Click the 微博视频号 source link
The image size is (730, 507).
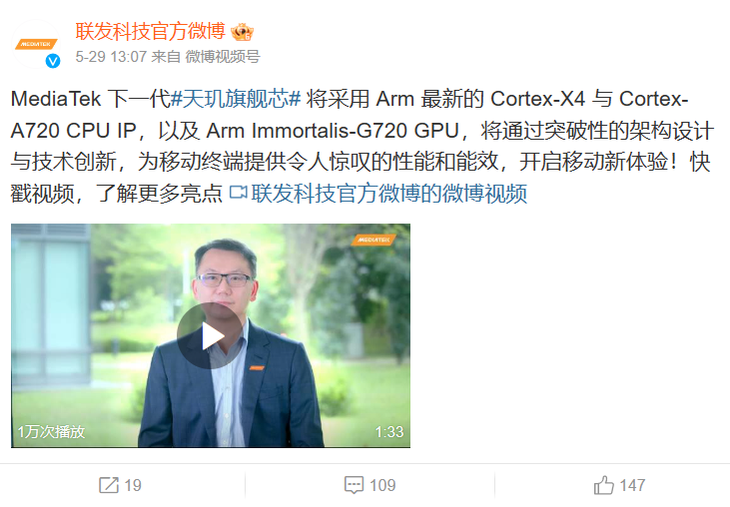tap(223, 57)
